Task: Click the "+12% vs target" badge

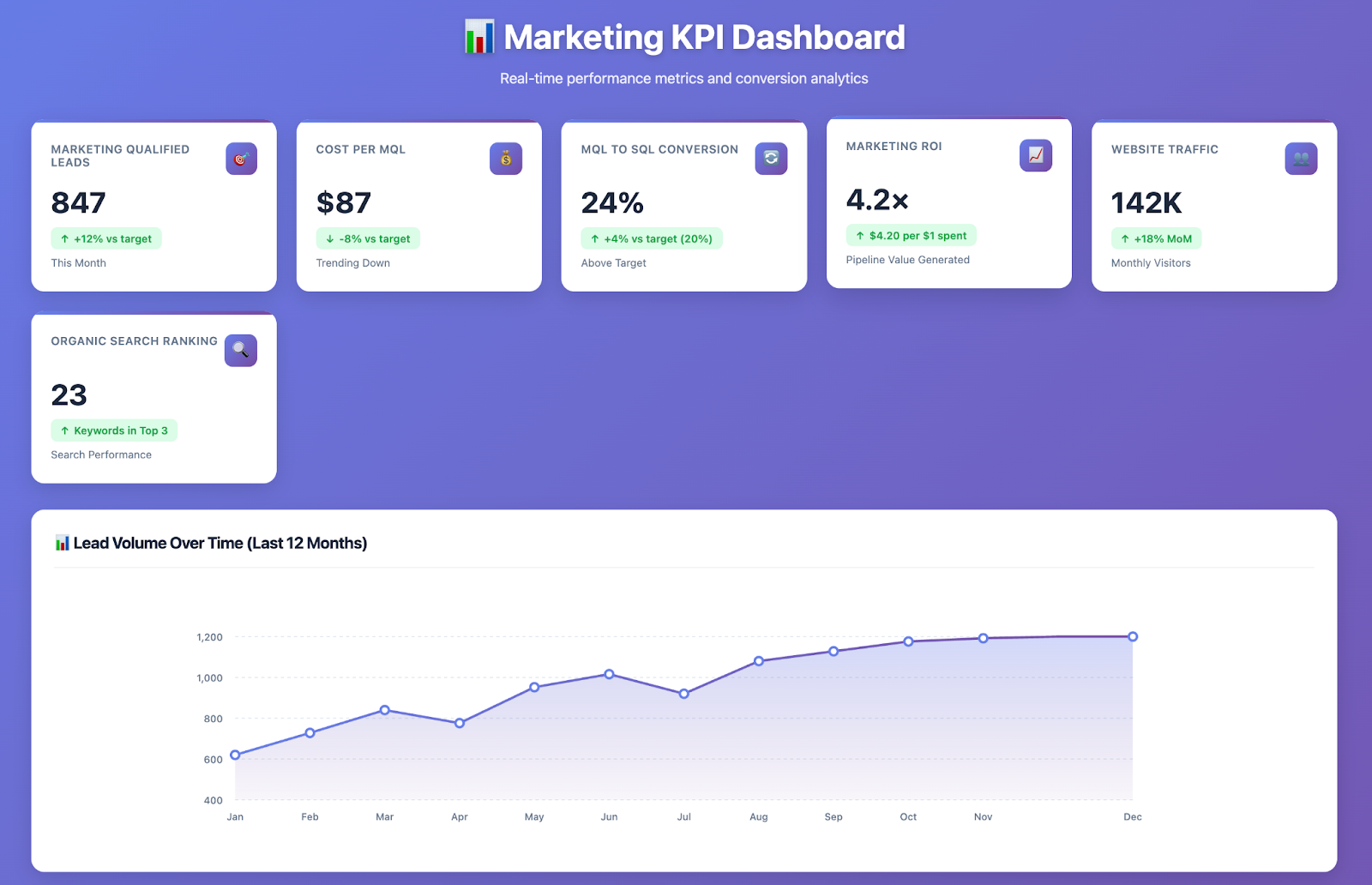Action: pyautogui.click(x=105, y=238)
